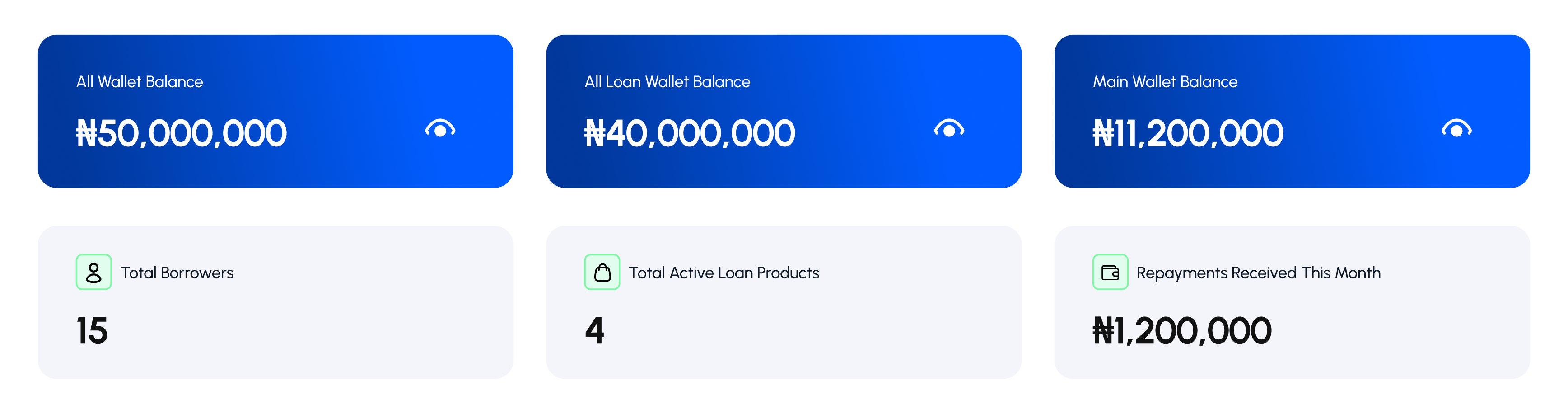Select the Repayments Received This Month card
The image size is (1568, 414).
(1292, 302)
